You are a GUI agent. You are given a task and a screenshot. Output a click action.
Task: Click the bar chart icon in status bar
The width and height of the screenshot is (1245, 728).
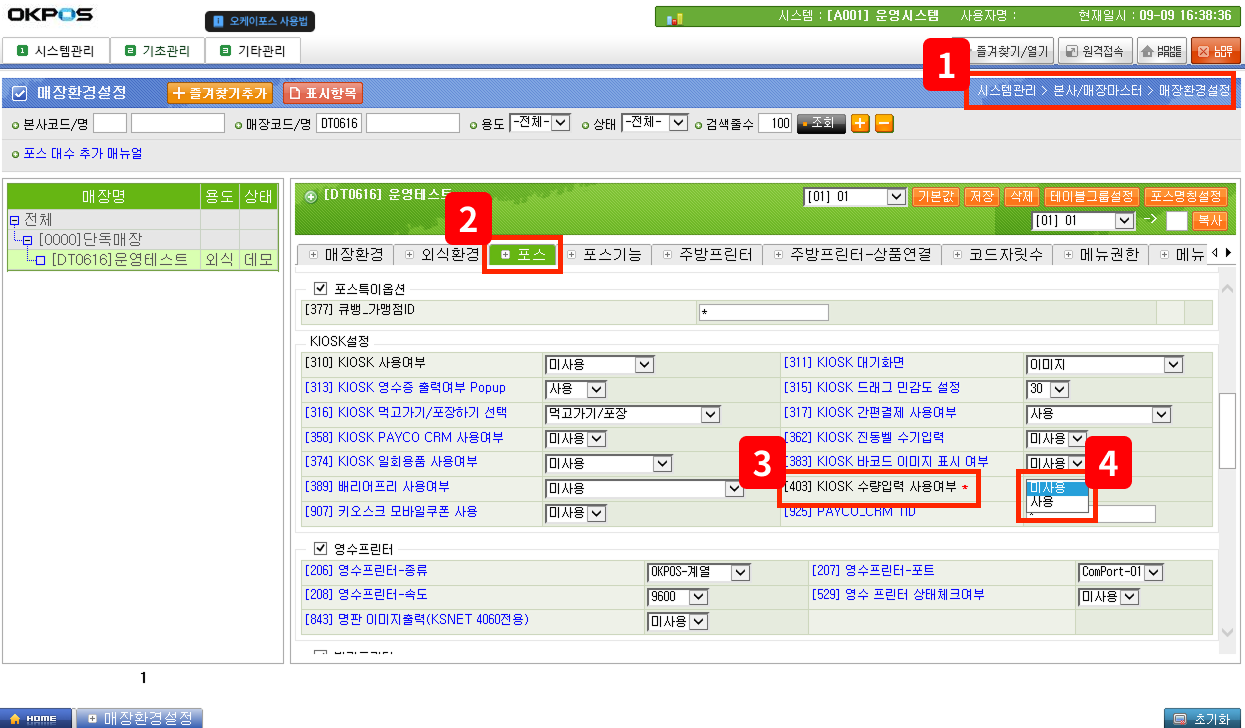(675, 17)
